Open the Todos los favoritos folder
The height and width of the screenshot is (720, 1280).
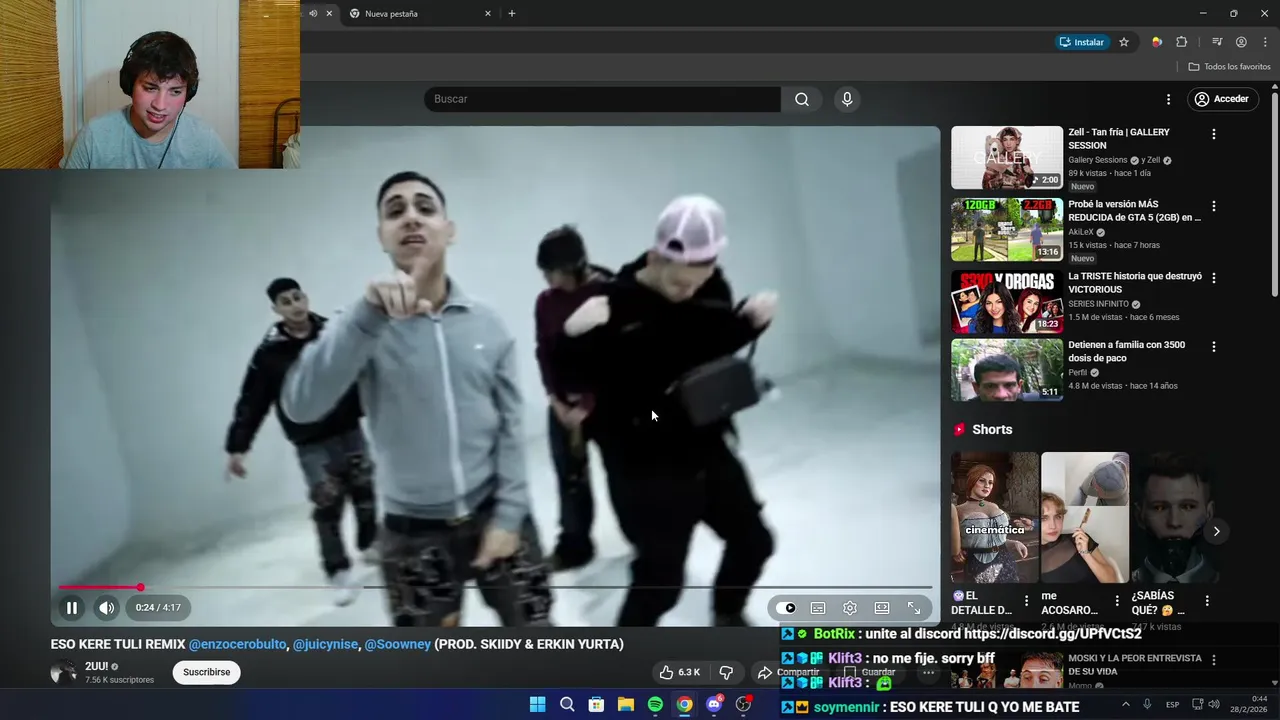(1229, 67)
